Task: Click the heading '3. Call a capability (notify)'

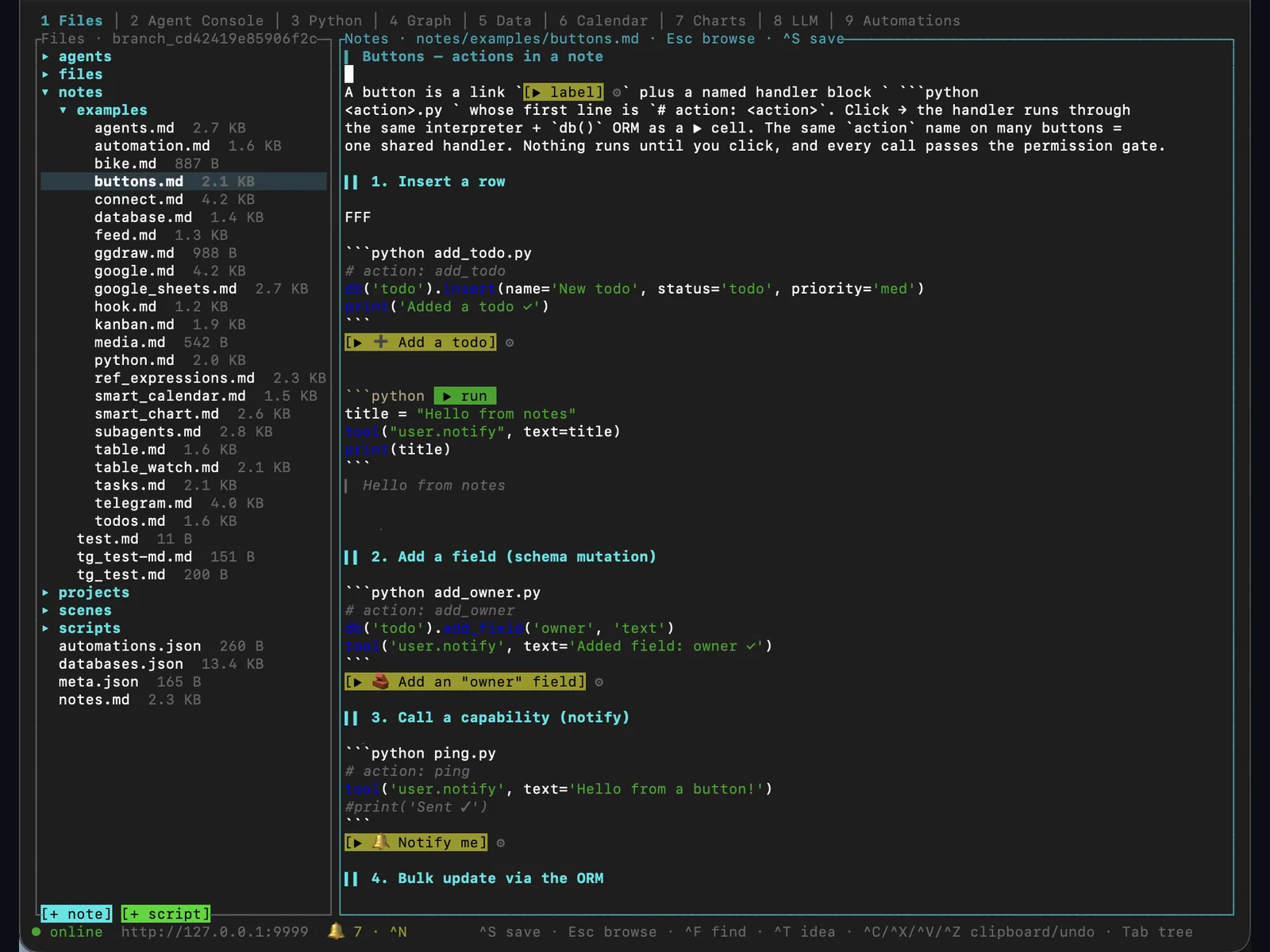Action: click(x=500, y=718)
